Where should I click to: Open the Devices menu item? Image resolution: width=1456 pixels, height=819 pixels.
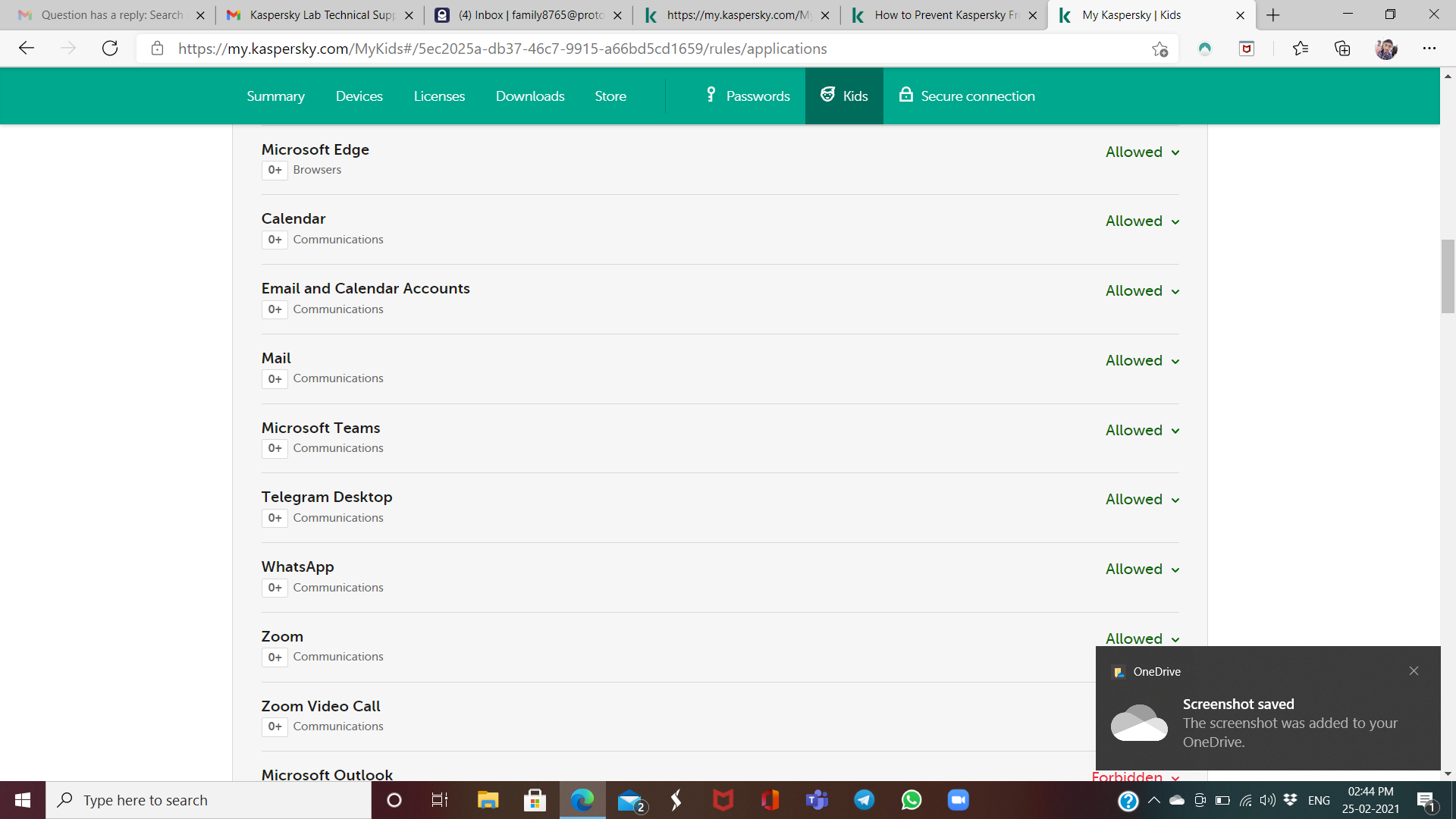pyautogui.click(x=359, y=96)
